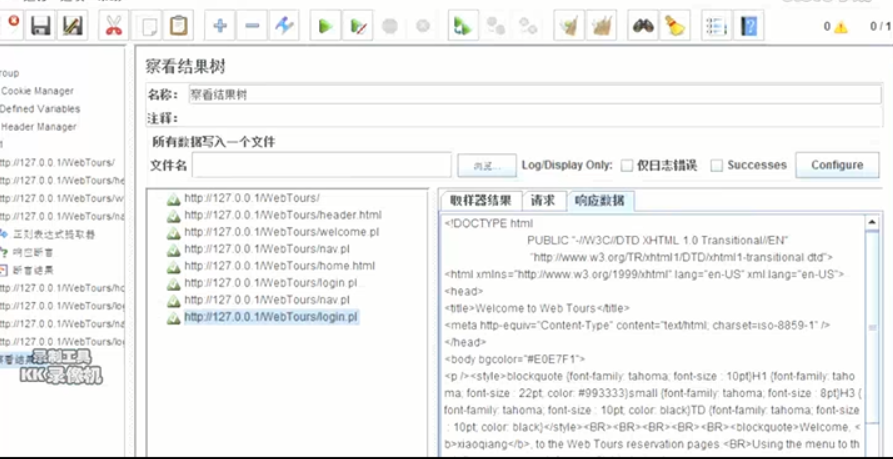Select WebTours/ root result in results tree
Screen dimensions: 893x459
click(x=252, y=198)
